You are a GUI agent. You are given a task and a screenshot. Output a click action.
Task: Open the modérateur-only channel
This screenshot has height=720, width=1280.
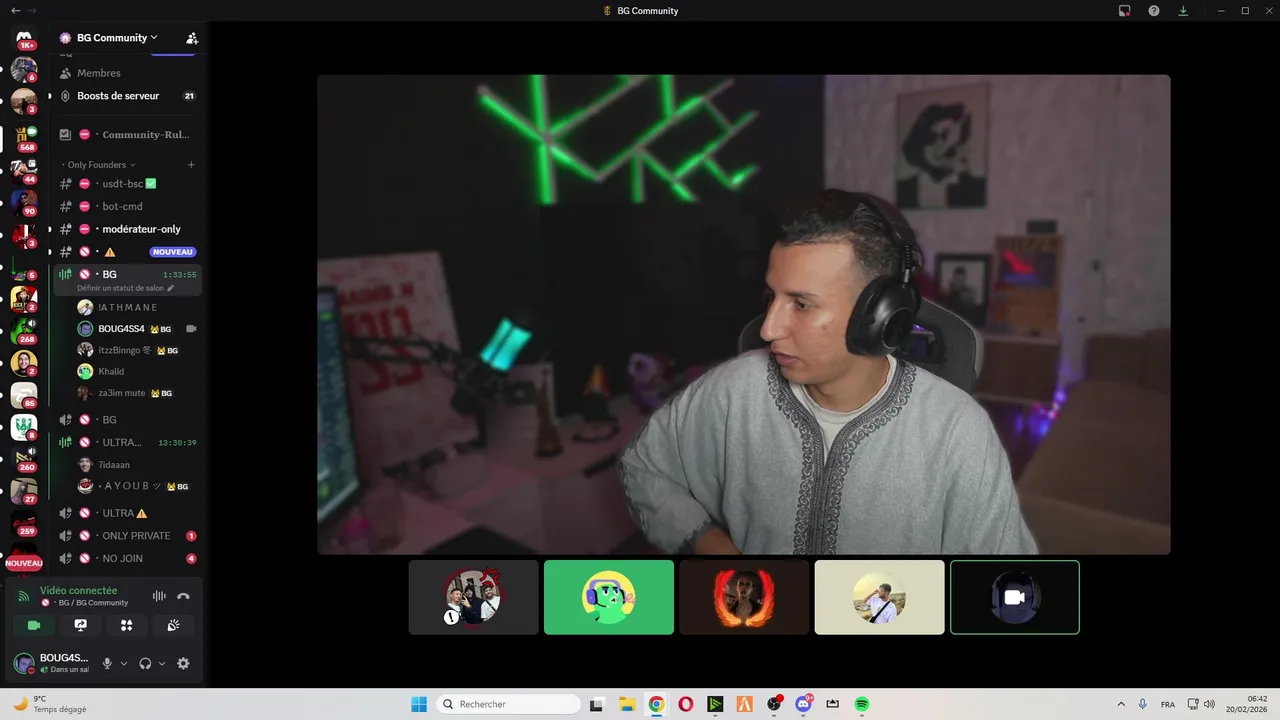coord(127,229)
